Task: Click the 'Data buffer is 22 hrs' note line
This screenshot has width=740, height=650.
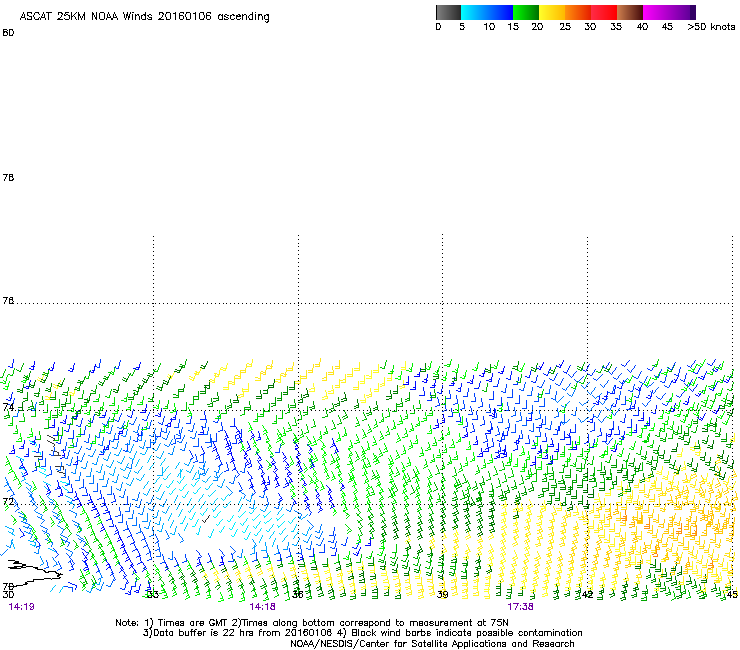Action: click(x=362, y=633)
